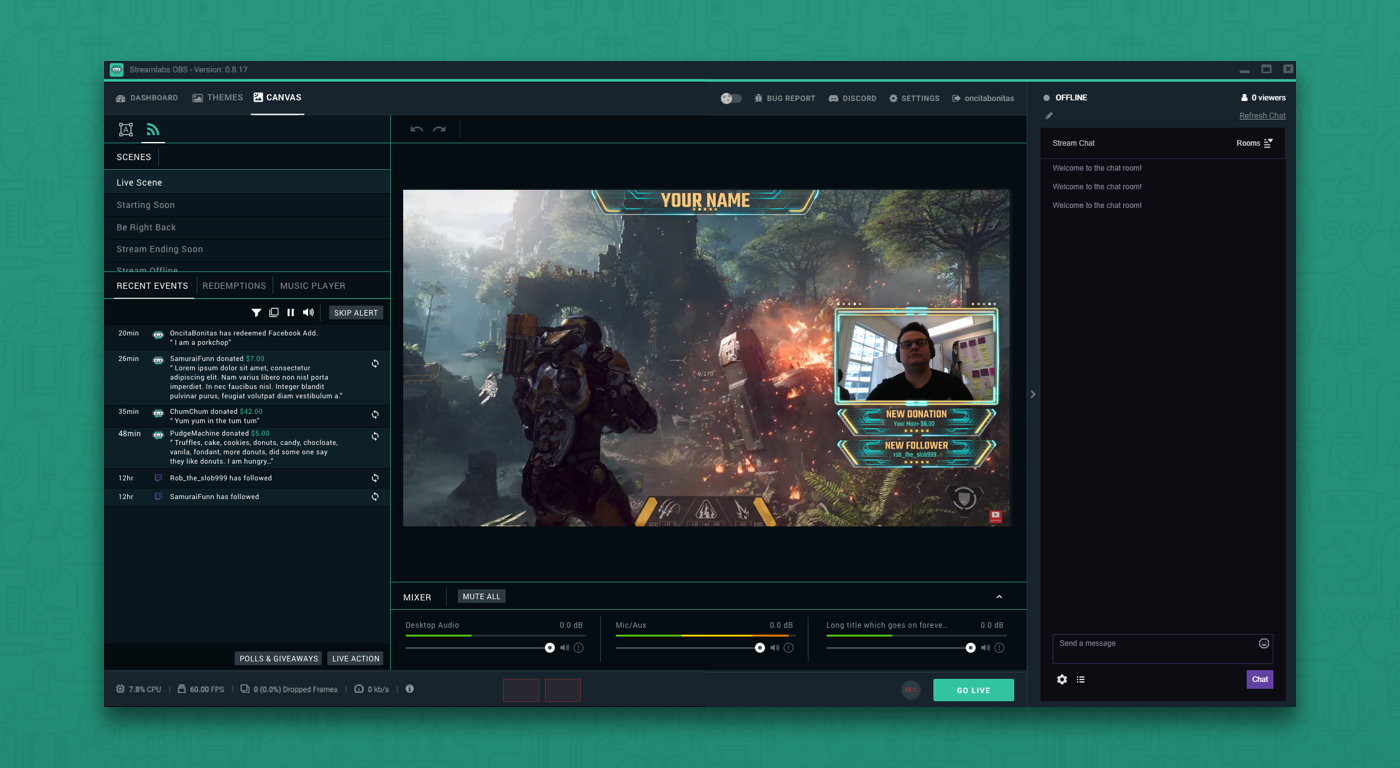Replay Rob_the_slob999 follow alert

click(375, 478)
